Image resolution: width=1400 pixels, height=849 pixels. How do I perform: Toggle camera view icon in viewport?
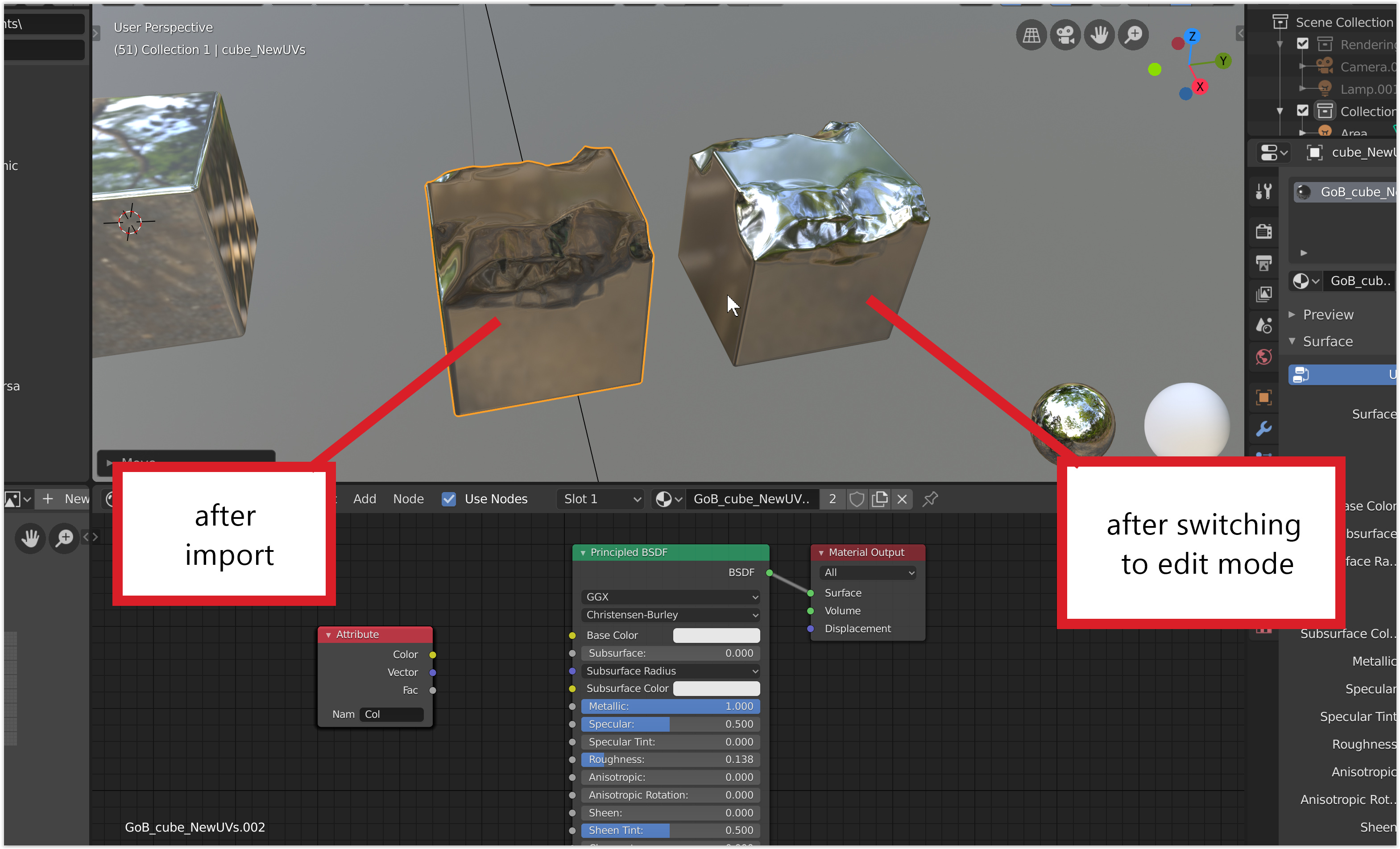click(x=1065, y=35)
